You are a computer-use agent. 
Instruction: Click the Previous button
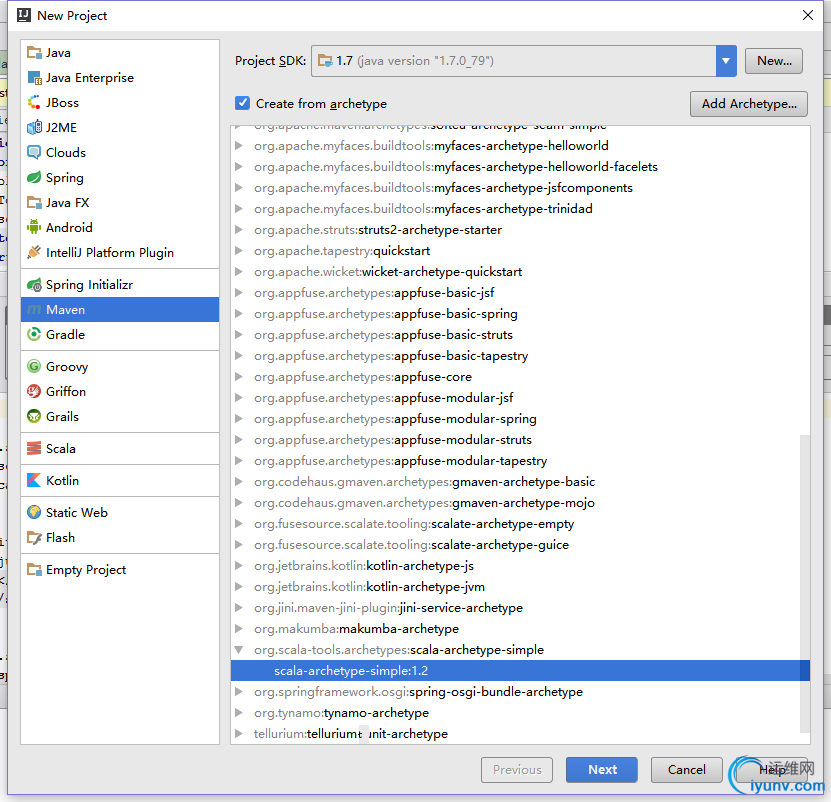517,769
